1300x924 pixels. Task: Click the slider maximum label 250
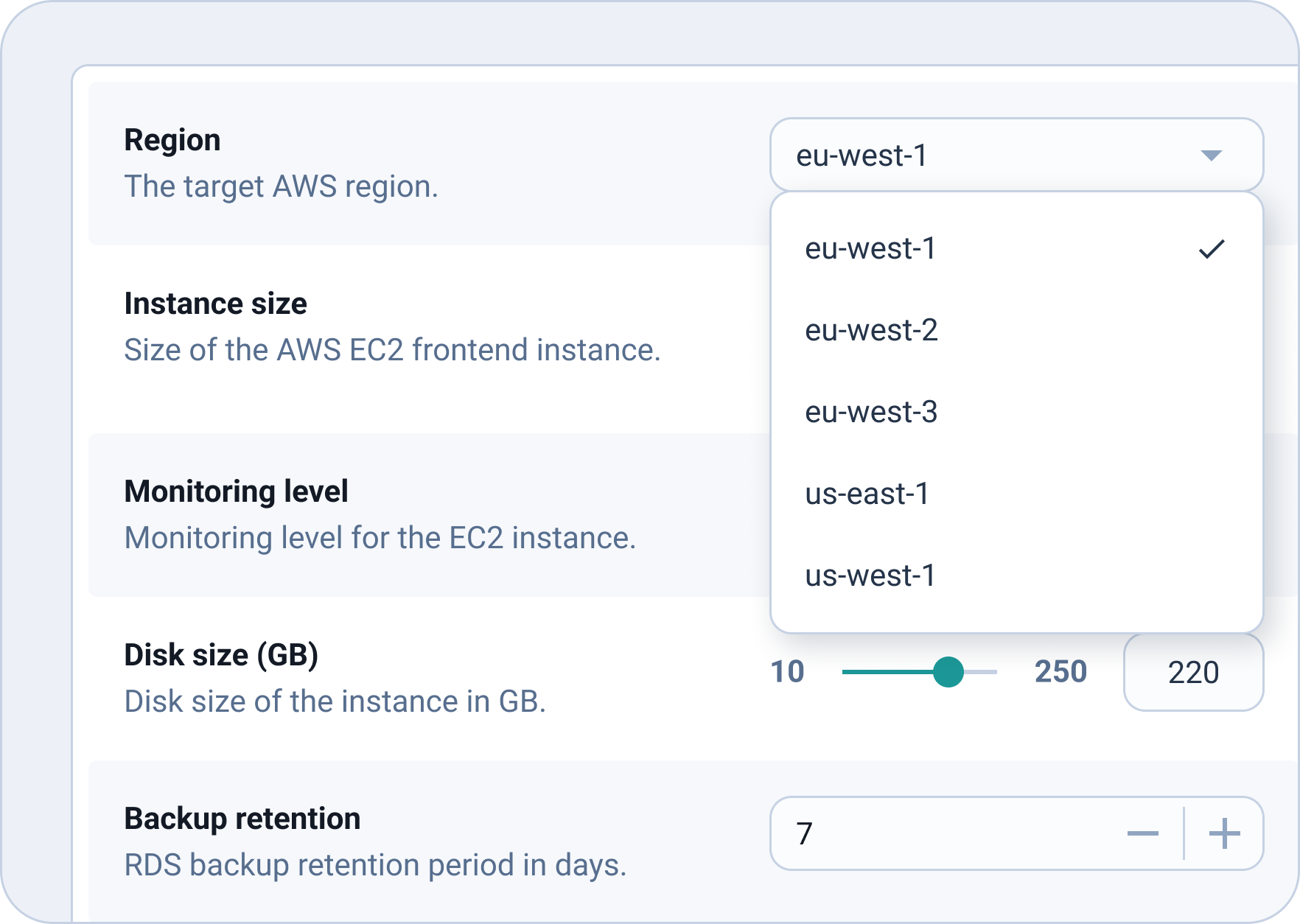[x=1060, y=672]
